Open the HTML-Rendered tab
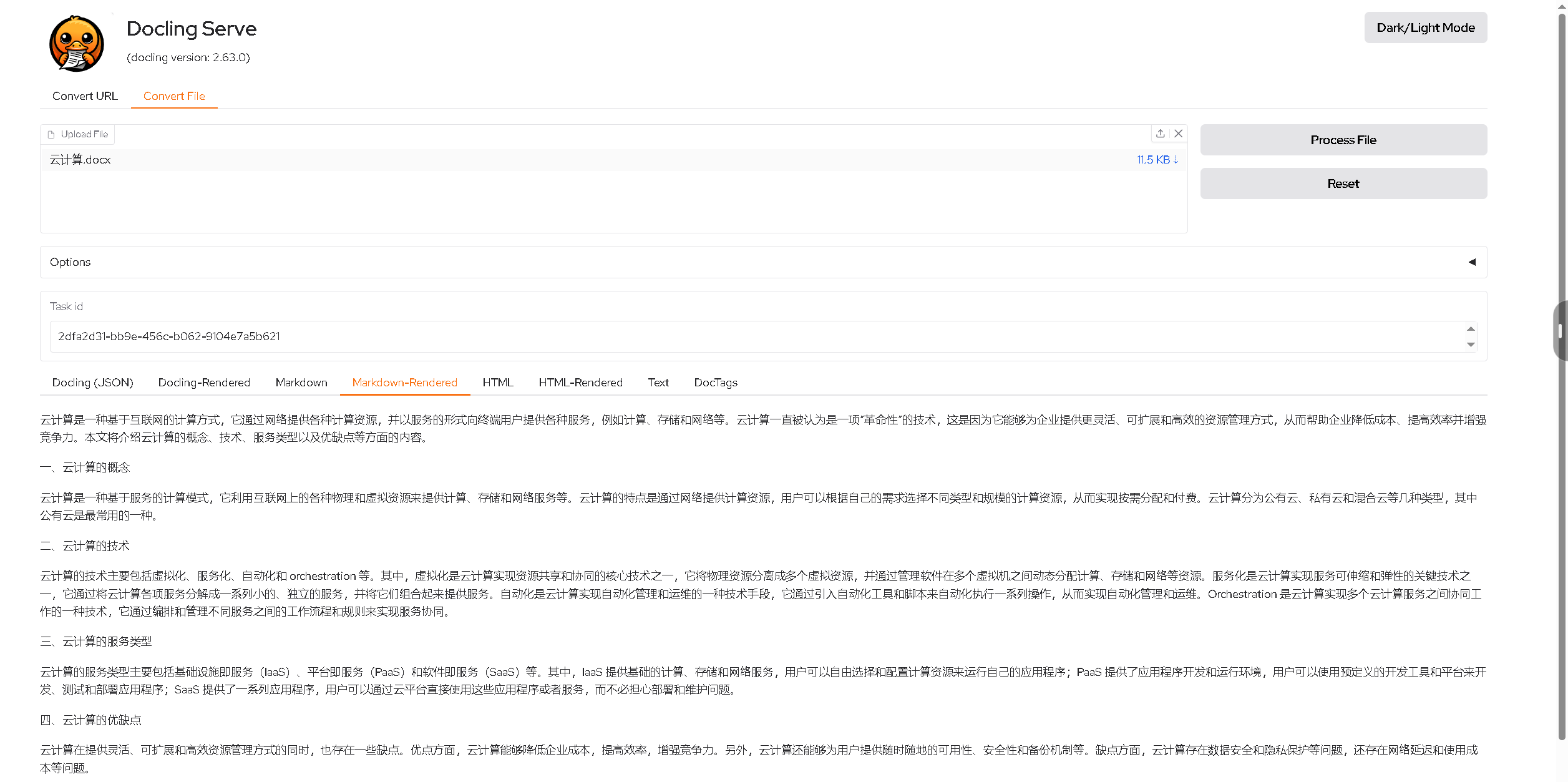 (580, 382)
